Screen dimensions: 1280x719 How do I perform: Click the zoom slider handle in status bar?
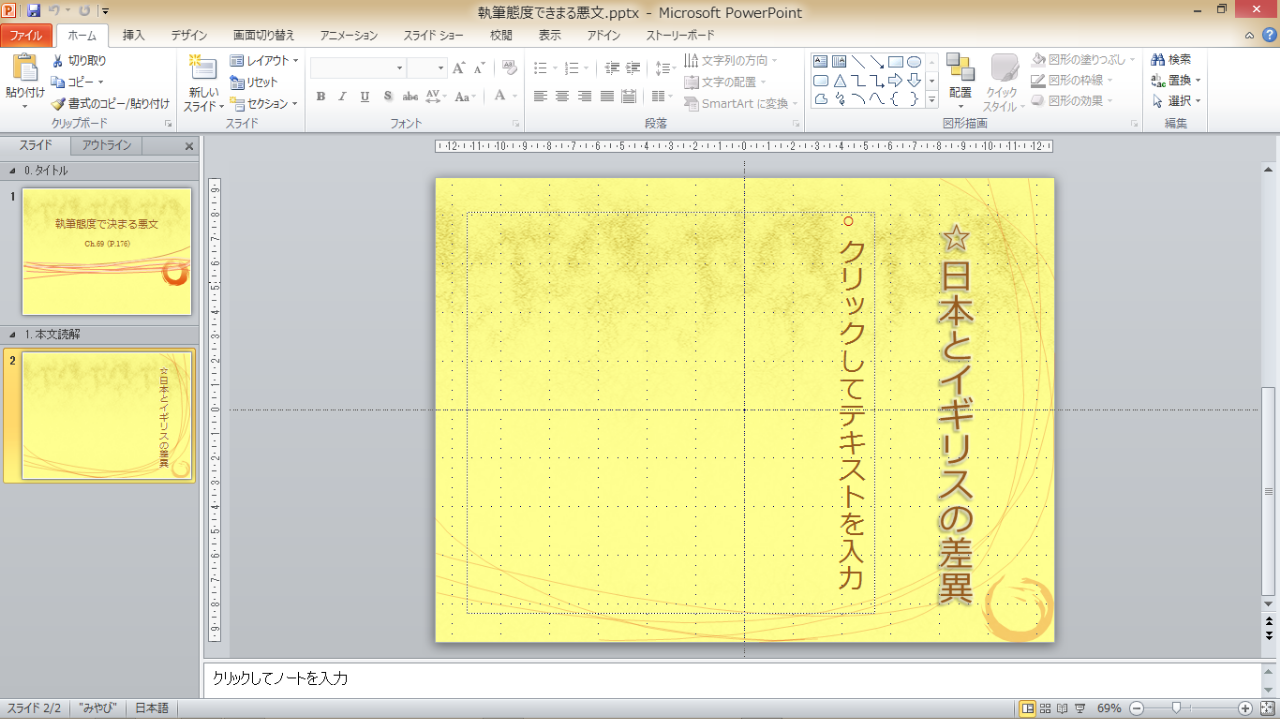pos(1176,708)
